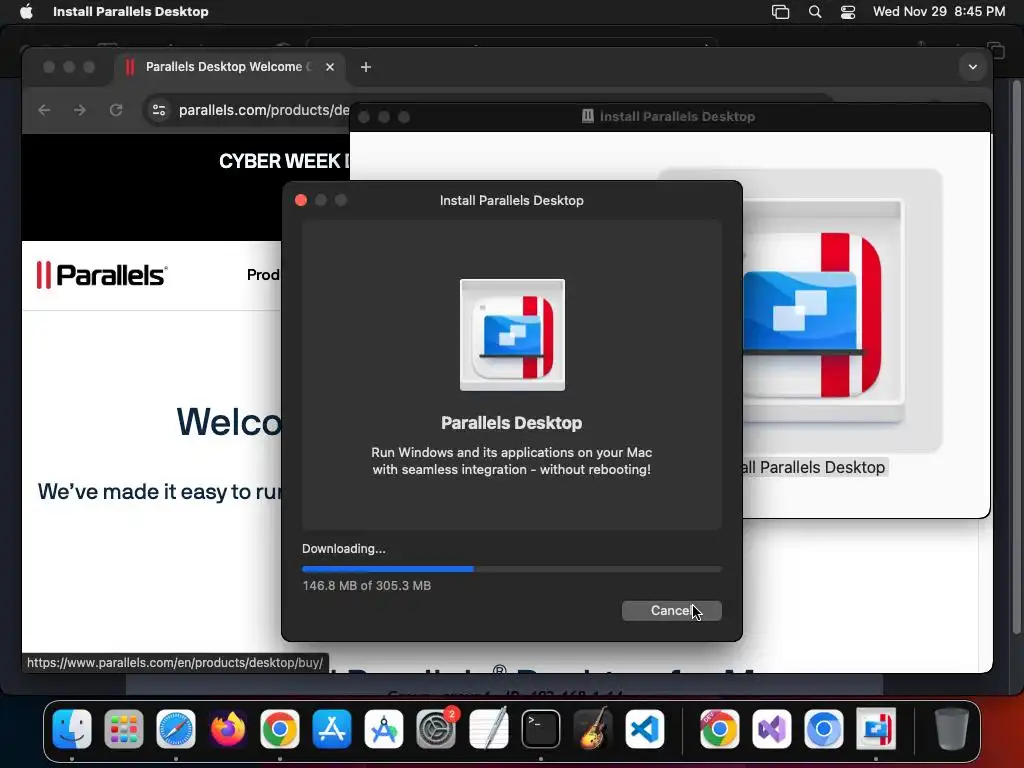Open Control Center in menu bar
Screen dimensions: 1024x768
[x=848, y=12]
